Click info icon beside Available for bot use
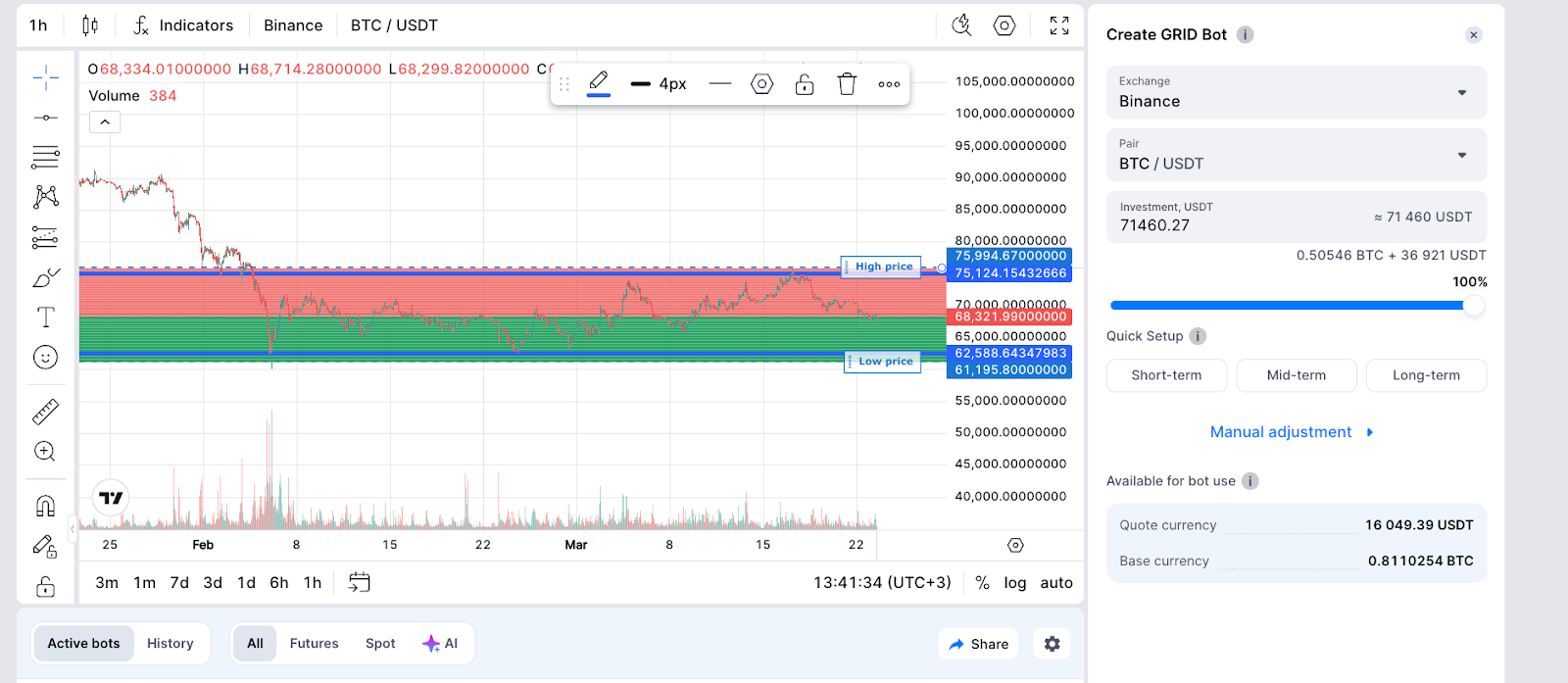Viewport: 1568px width, 683px height. (1249, 481)
